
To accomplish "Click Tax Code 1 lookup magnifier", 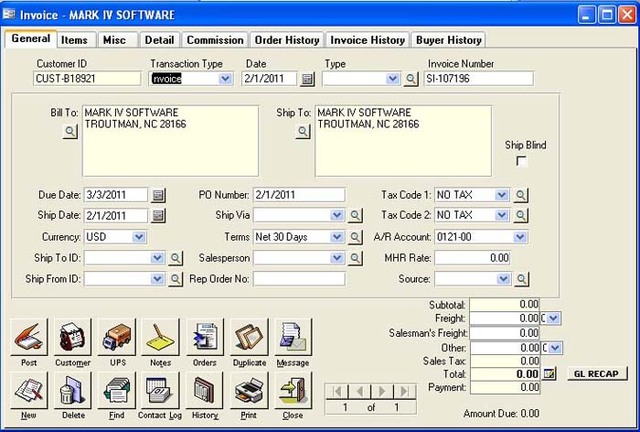I will (521, 195).
